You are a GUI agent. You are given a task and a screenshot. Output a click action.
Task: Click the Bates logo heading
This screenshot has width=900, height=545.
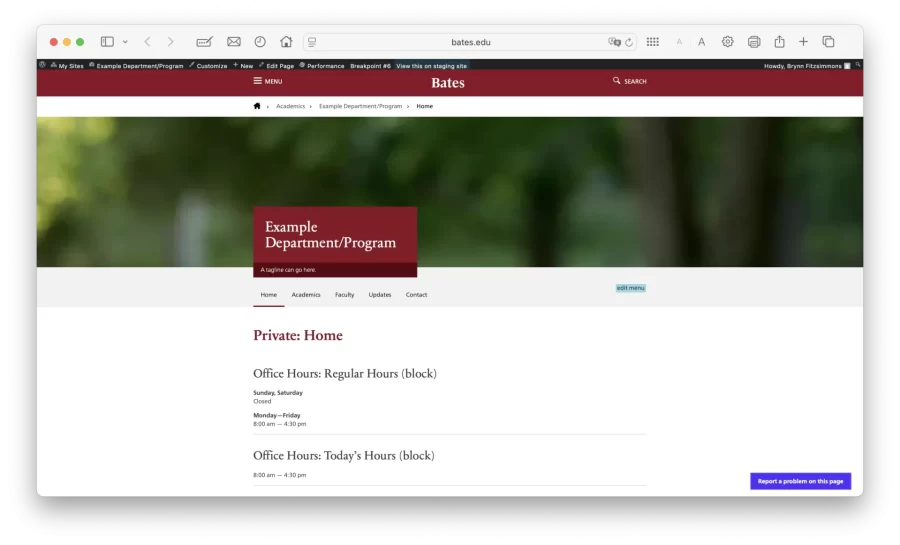(448, 83)
